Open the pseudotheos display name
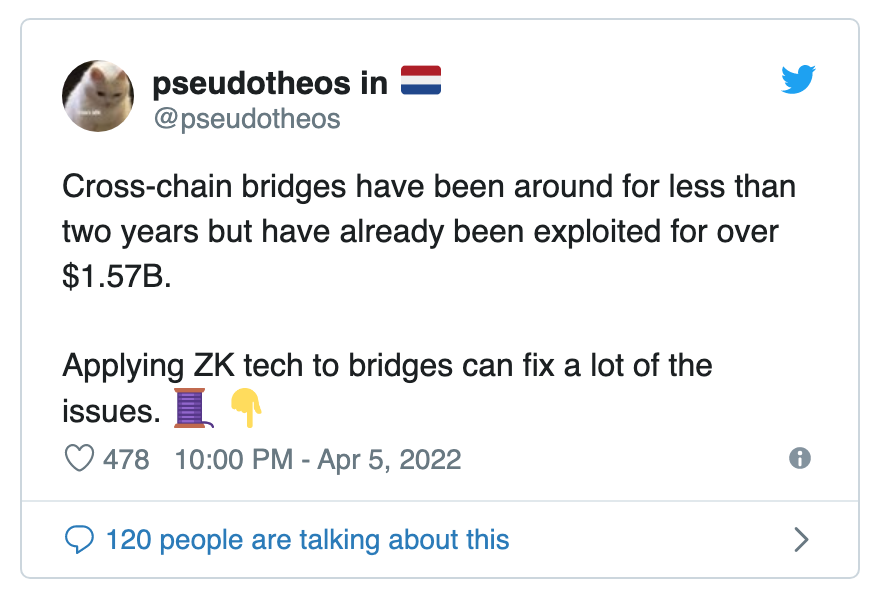The width and height of the screenshot is (882, 598). click(251, 83)
